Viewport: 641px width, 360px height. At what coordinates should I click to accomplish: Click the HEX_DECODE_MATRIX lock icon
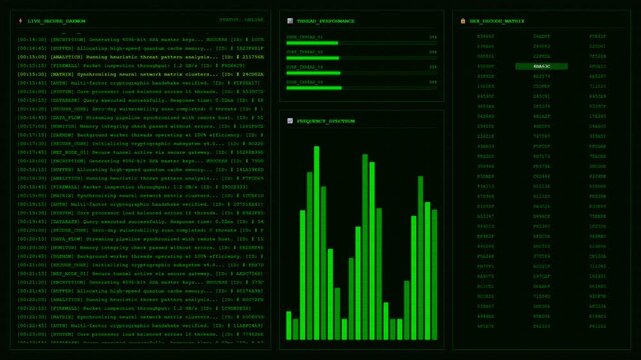[463, 21]
